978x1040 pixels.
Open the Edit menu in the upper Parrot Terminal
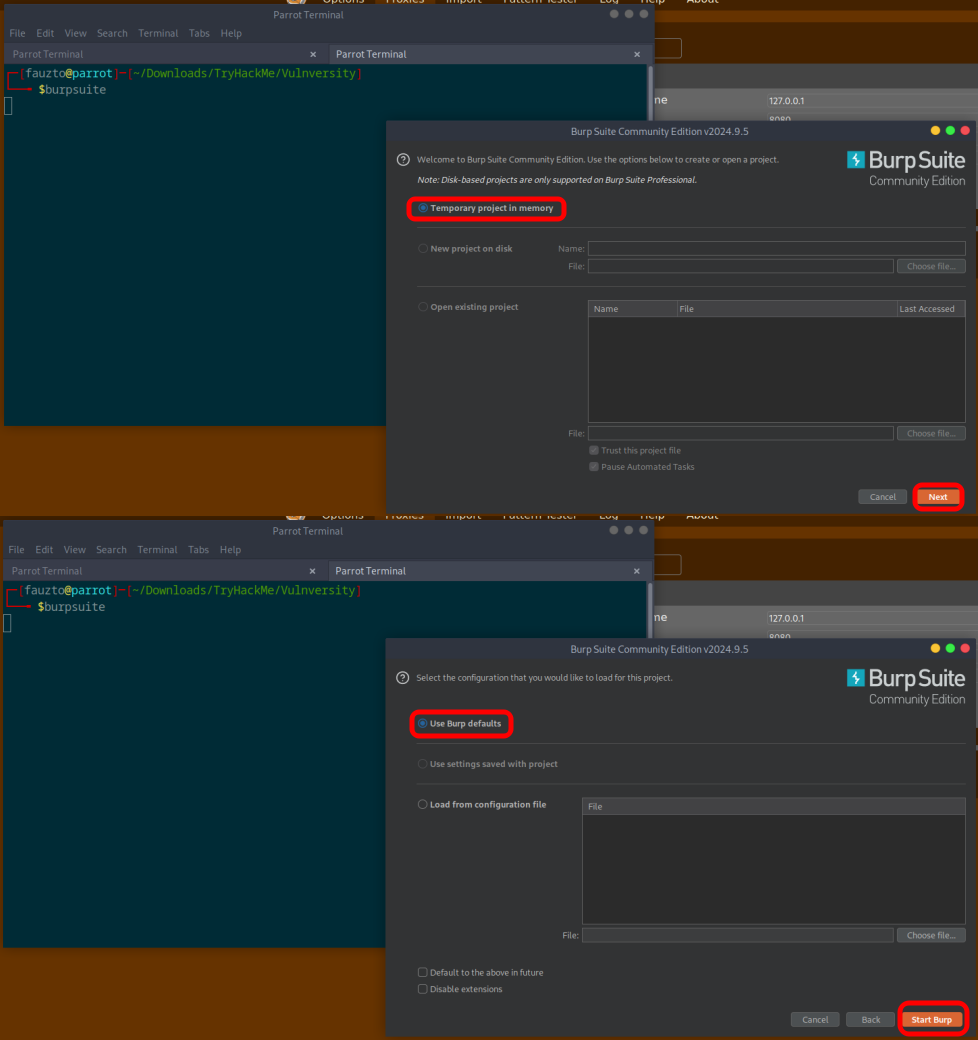click(45, 33)
